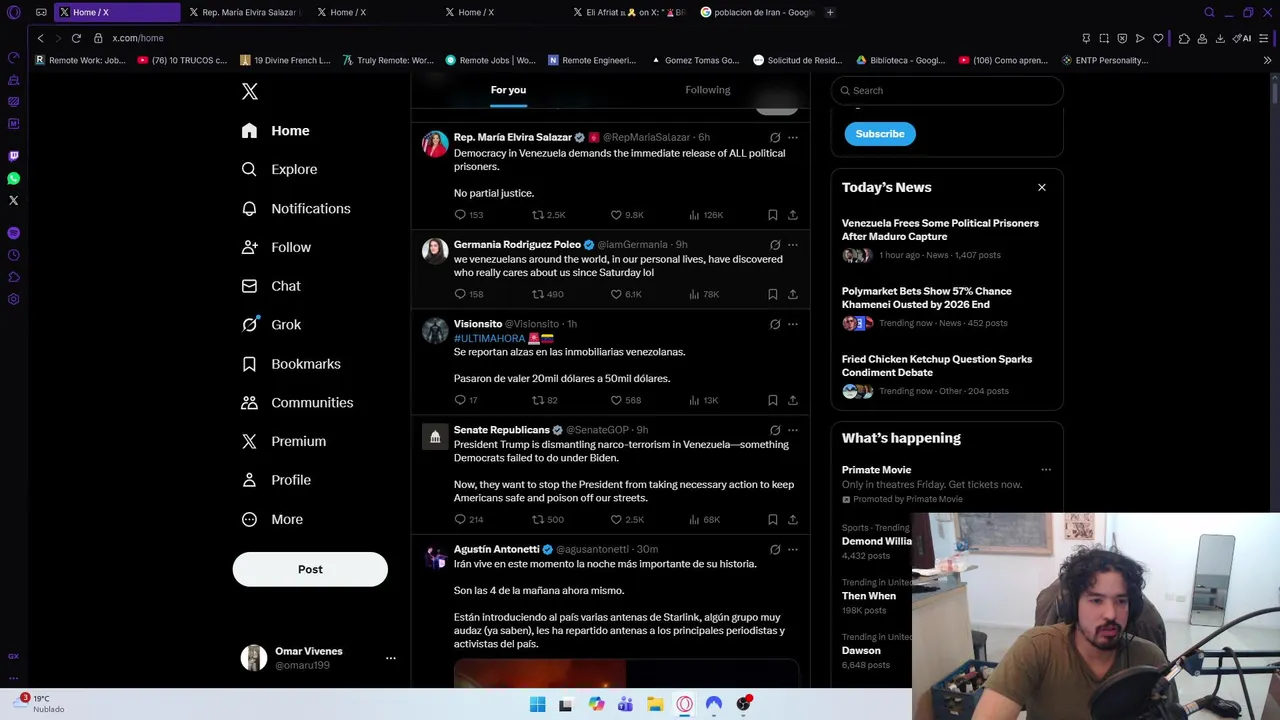Click the #ULTIMAHORA hashtag
This screenshot has height=720, width=1280.
pos(489,338)
